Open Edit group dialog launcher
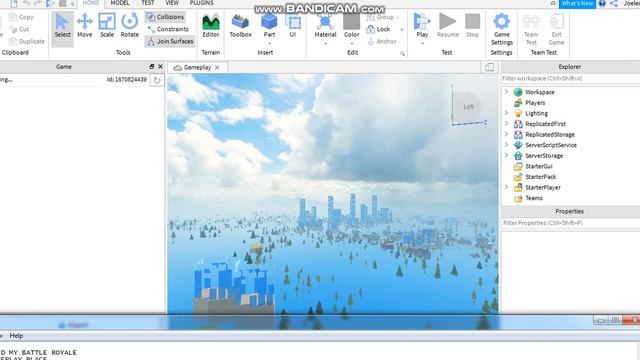The width and height of the screenshot is (640, 360). [x=402, y=53]
